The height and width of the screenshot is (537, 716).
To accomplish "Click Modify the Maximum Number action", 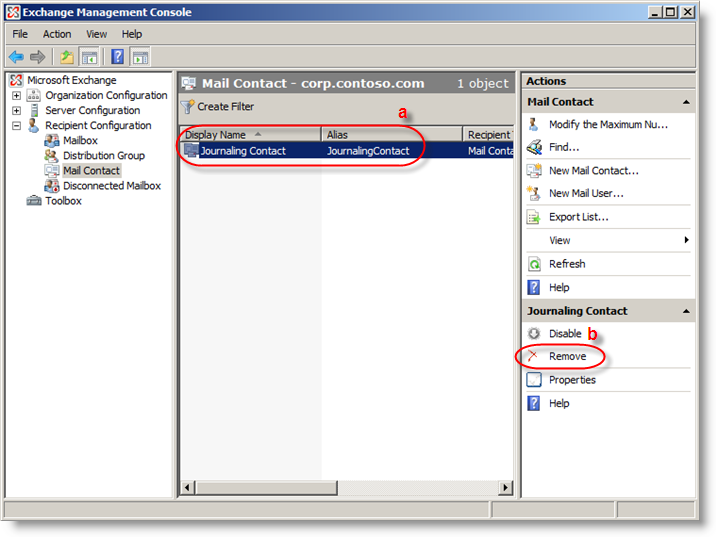I will tap(608, 125).
